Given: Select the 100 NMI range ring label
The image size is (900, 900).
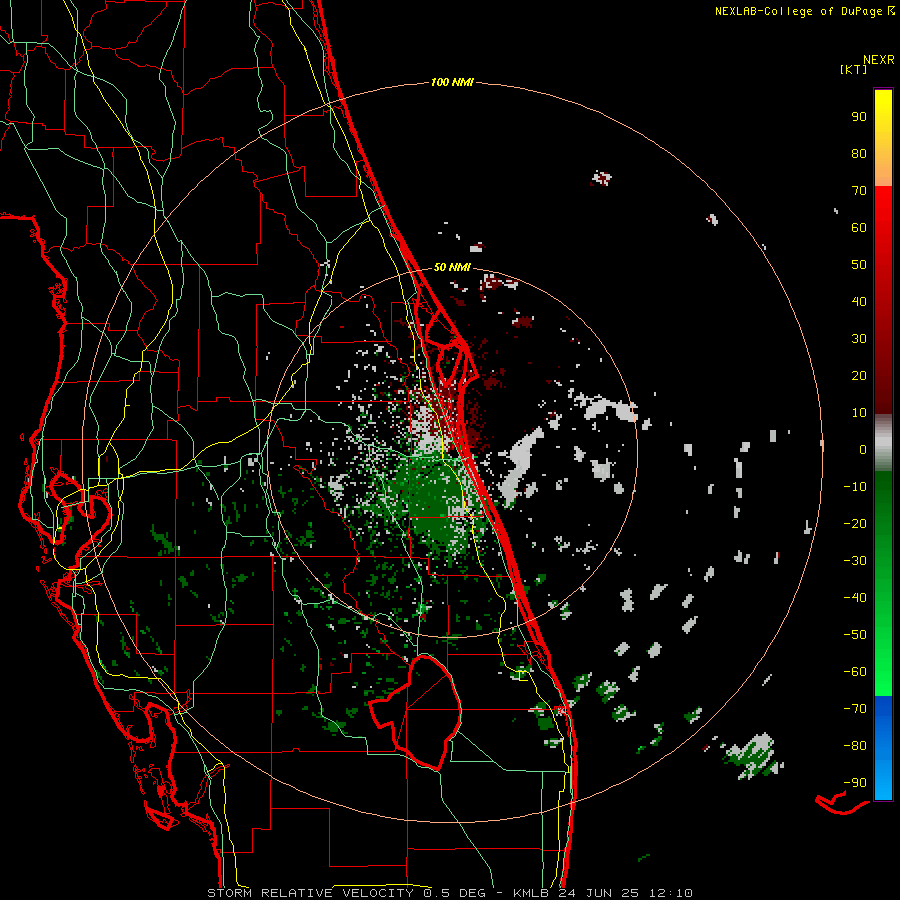Looking at the screenshot, I should 452,83.
